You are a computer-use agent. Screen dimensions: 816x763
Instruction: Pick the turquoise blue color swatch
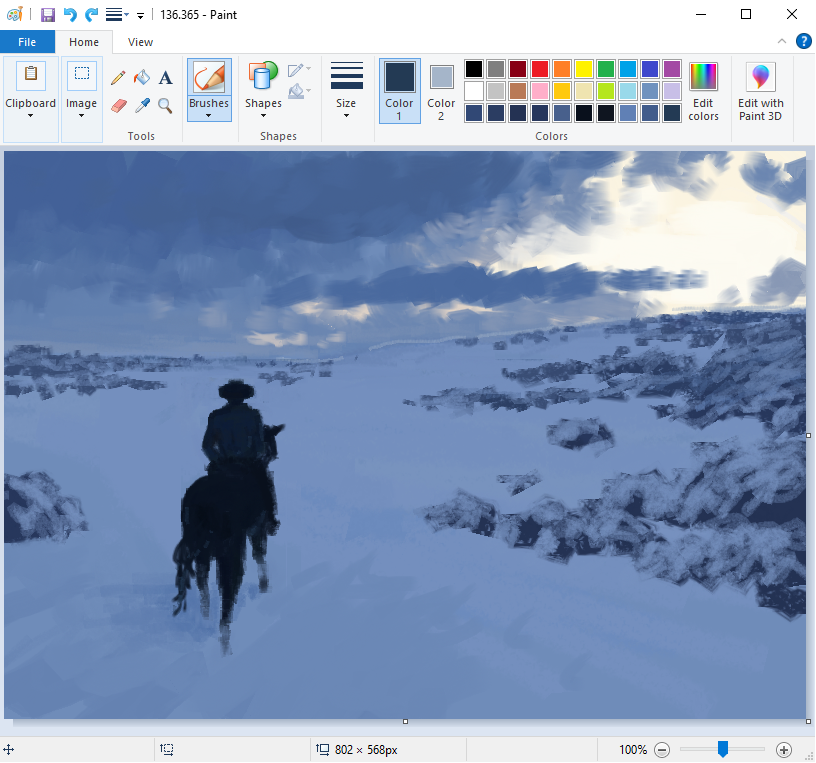[x=628, y=69]
